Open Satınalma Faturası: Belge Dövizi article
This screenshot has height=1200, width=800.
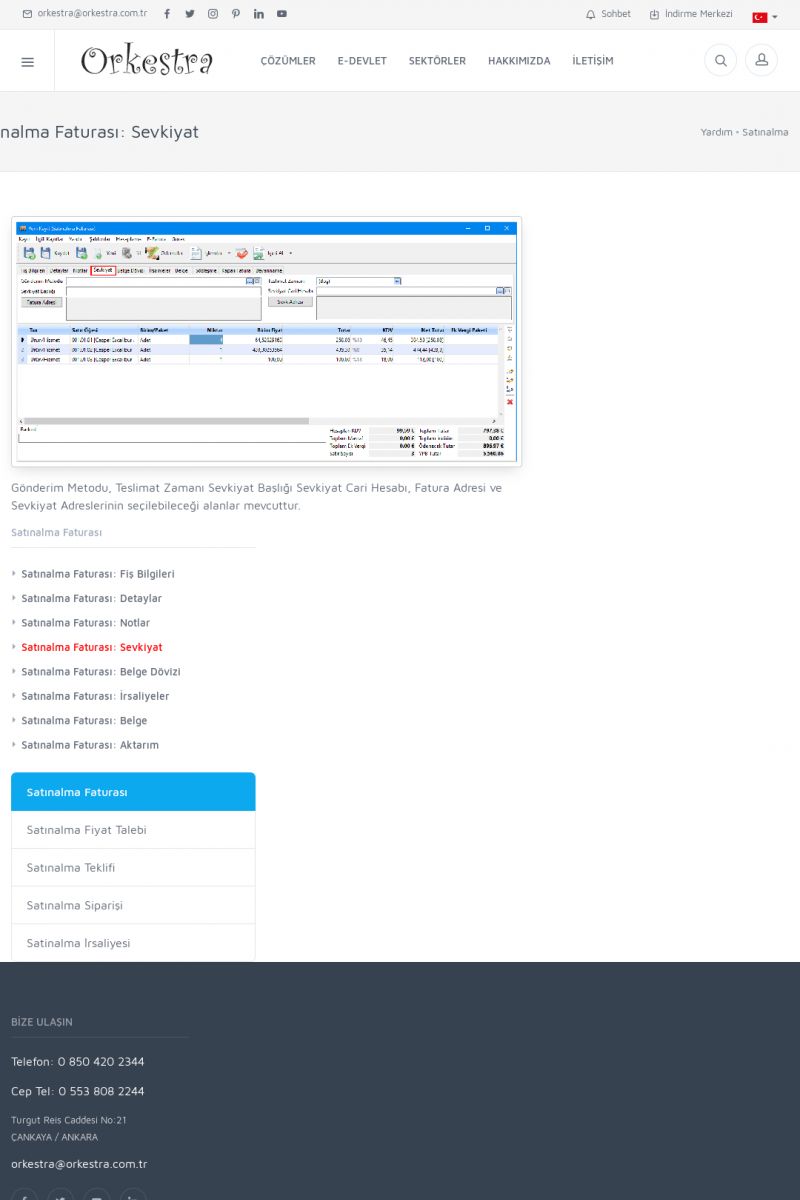[100, 672]
